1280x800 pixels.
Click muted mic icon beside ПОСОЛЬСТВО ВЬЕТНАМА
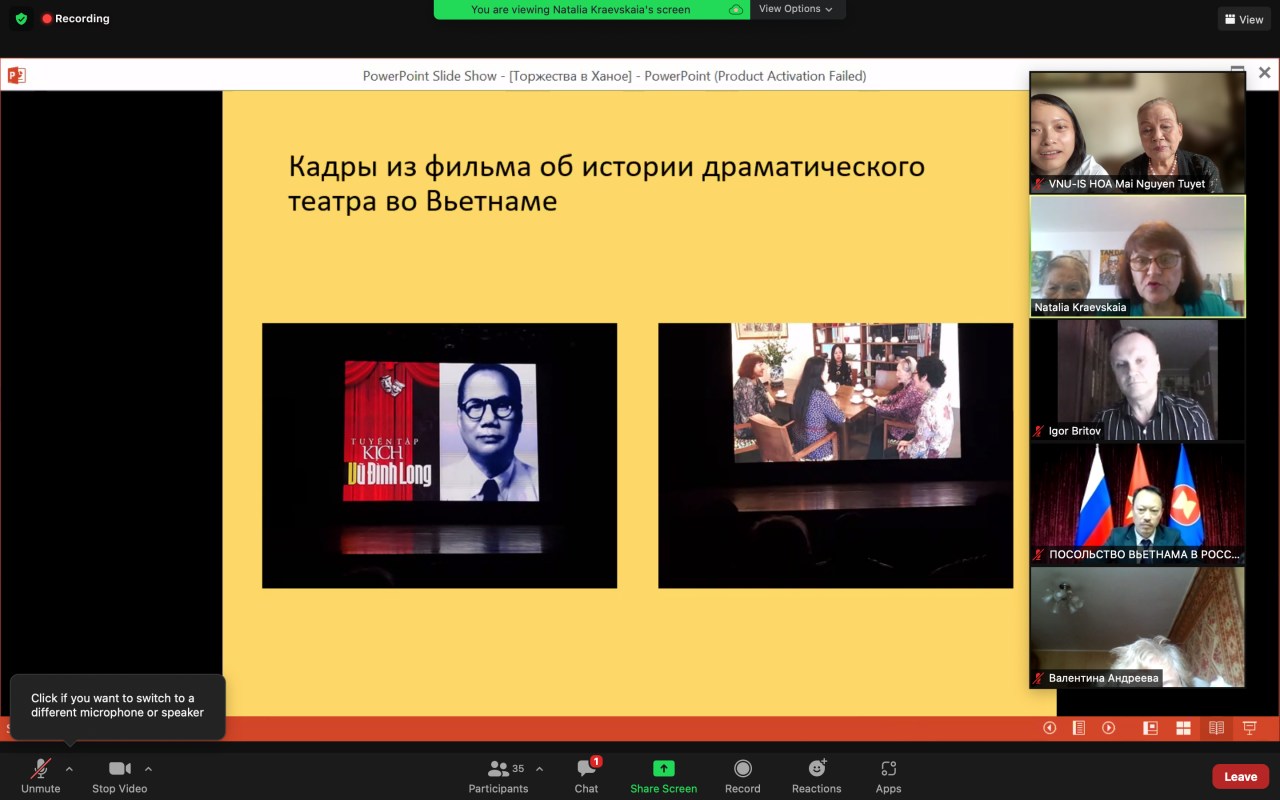click(1039, 554)
